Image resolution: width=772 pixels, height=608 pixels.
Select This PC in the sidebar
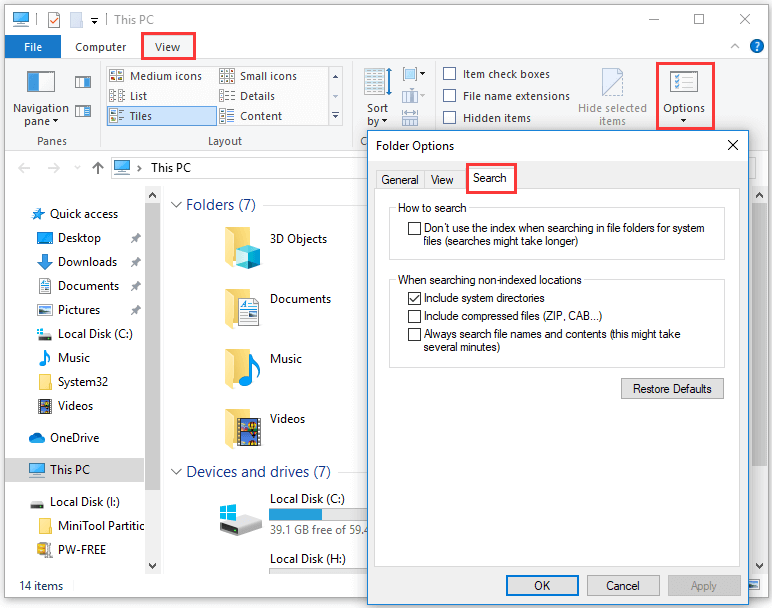click(x=74, y=470)
